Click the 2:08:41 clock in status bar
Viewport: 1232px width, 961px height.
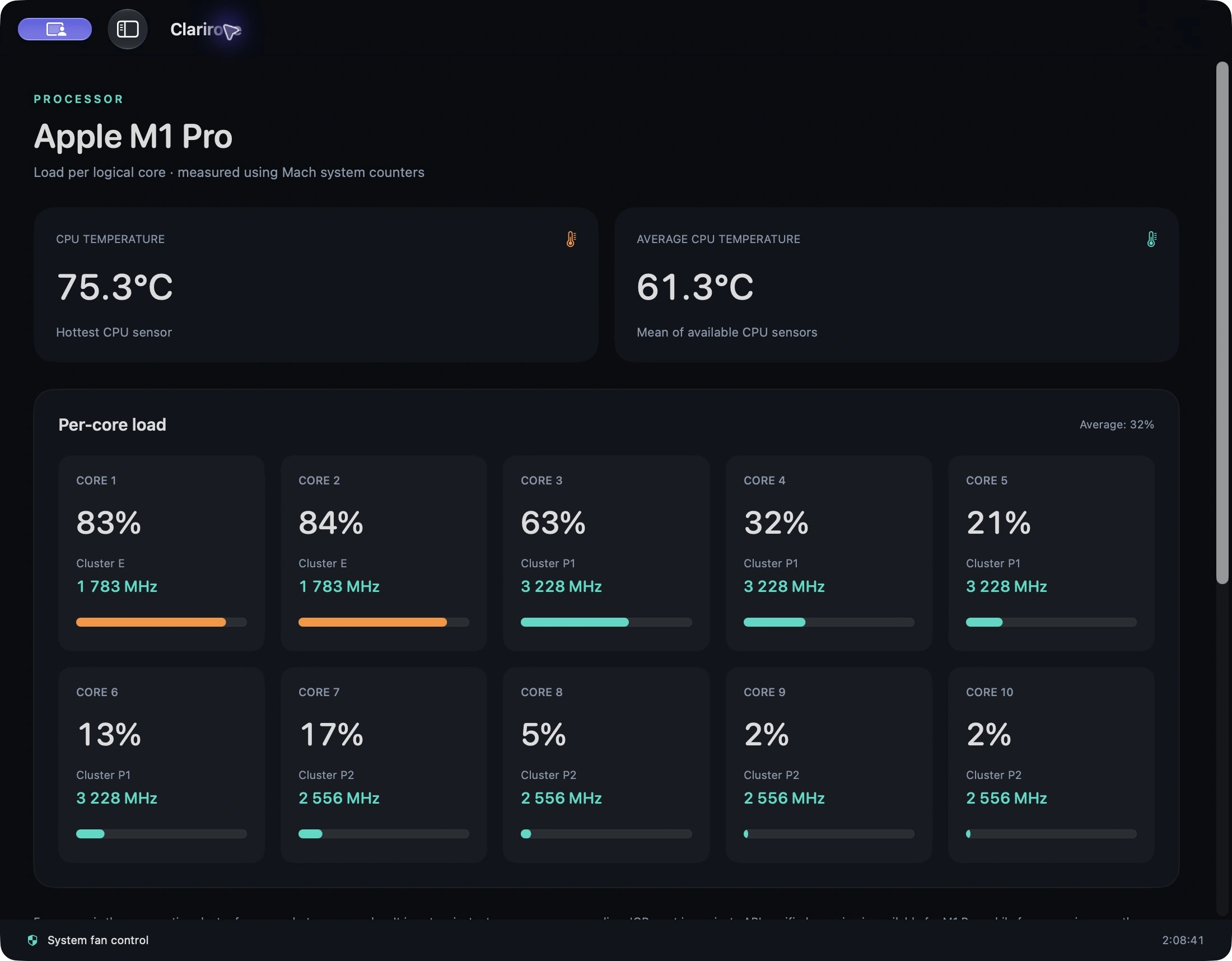pos(1182,940)
